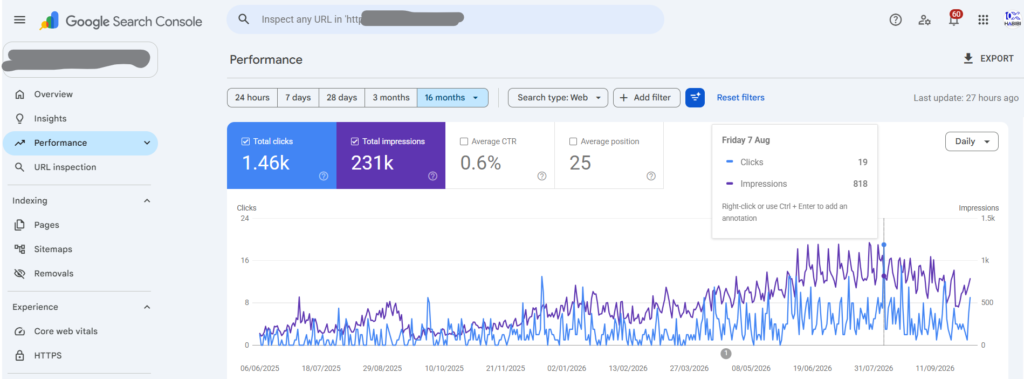Image resolution: width=1024 pixels, height=379 pixels.
Task: Open the Google apps grid
Action: pos(983,20)
